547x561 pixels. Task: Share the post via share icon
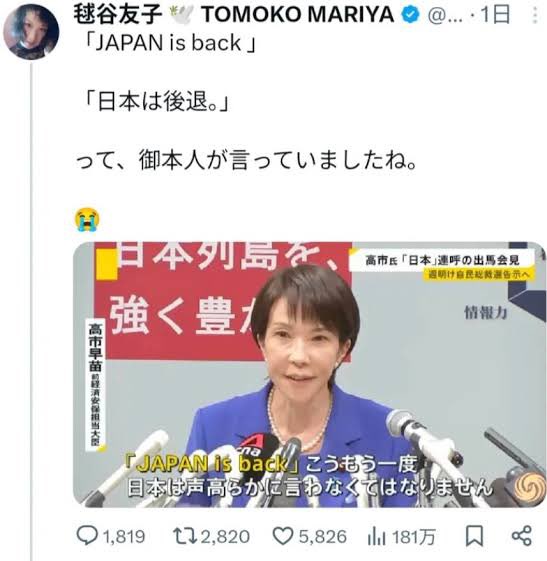click(522, 536)
